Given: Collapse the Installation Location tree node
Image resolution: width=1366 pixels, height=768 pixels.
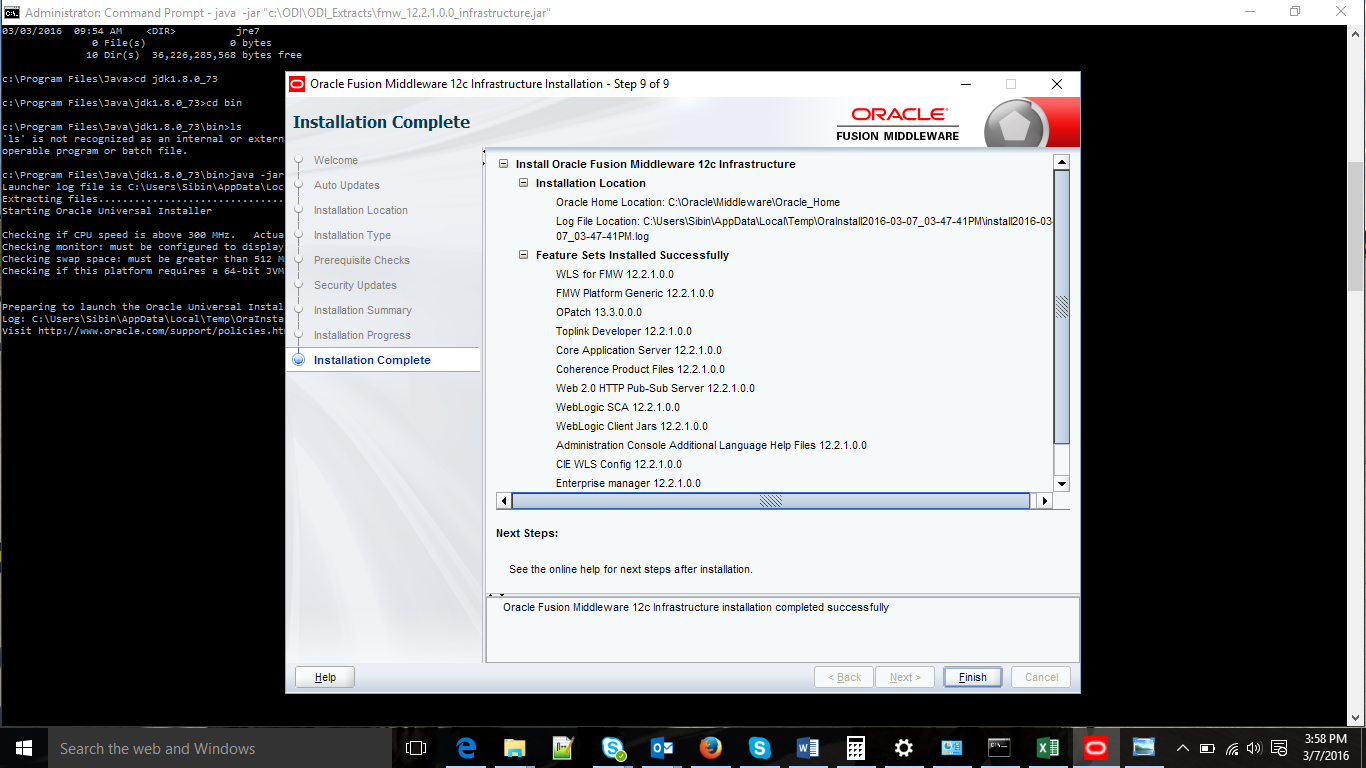Looking at the screenshot, I should click(x=523, y=183).
